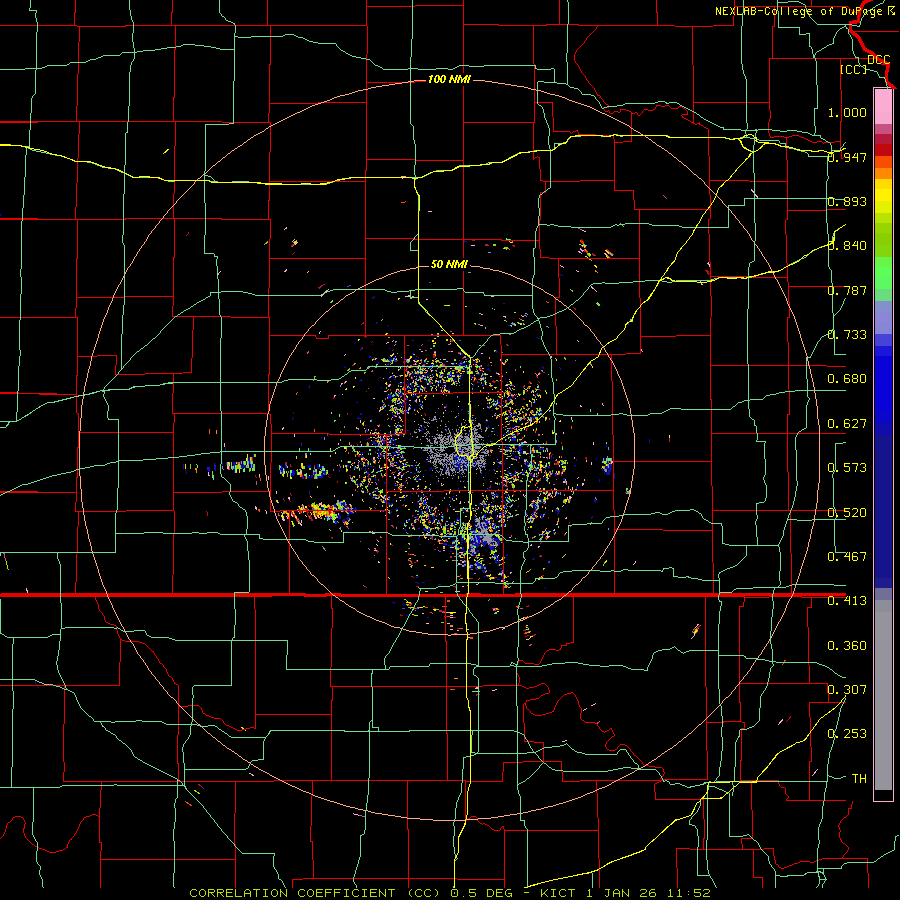This screenshot has height=900, width=900.
Task: Select the 0.360 legend value
Action: click(x=847, y=646)
